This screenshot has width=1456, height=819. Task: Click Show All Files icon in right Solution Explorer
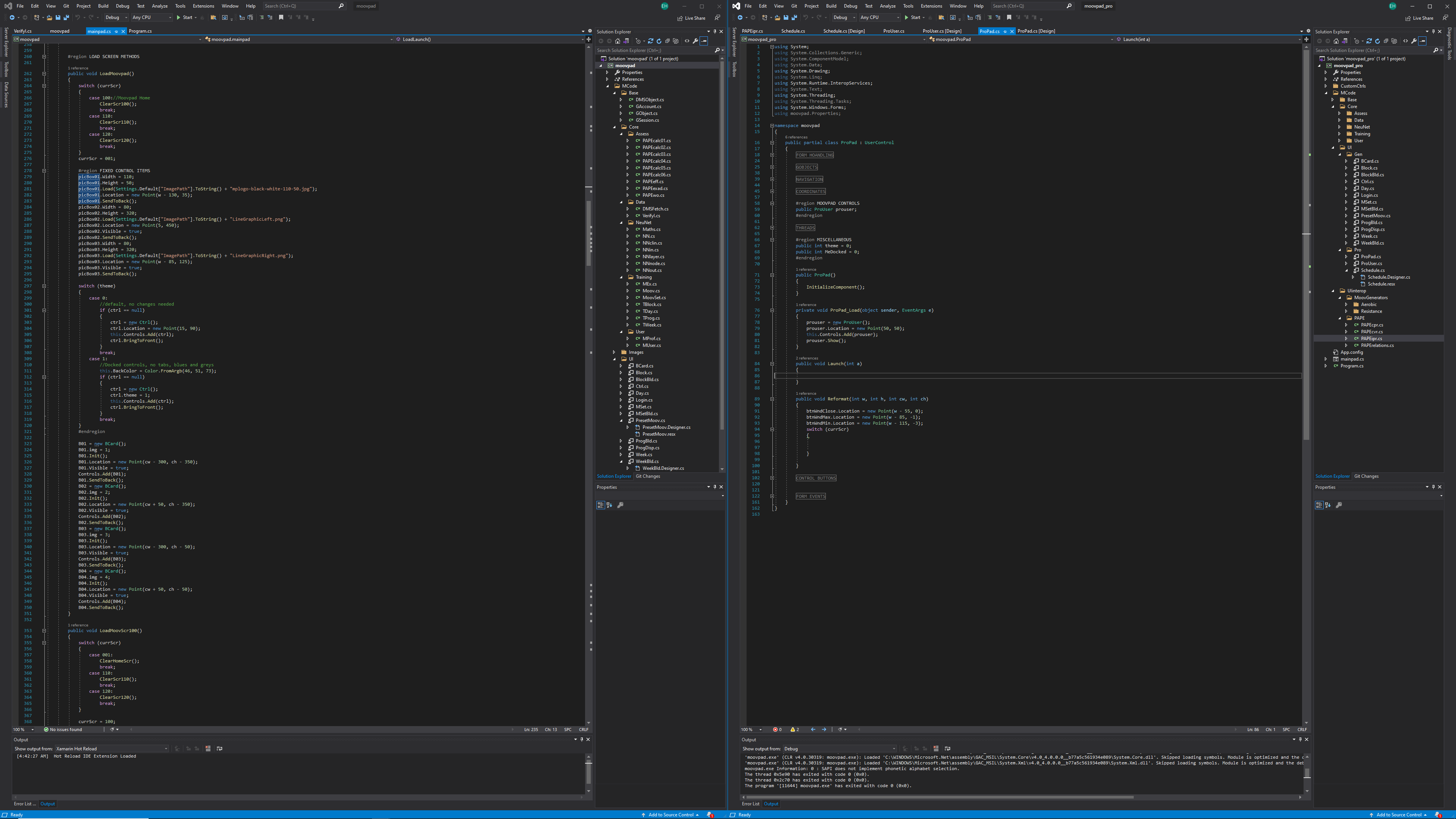(1395, 41)
